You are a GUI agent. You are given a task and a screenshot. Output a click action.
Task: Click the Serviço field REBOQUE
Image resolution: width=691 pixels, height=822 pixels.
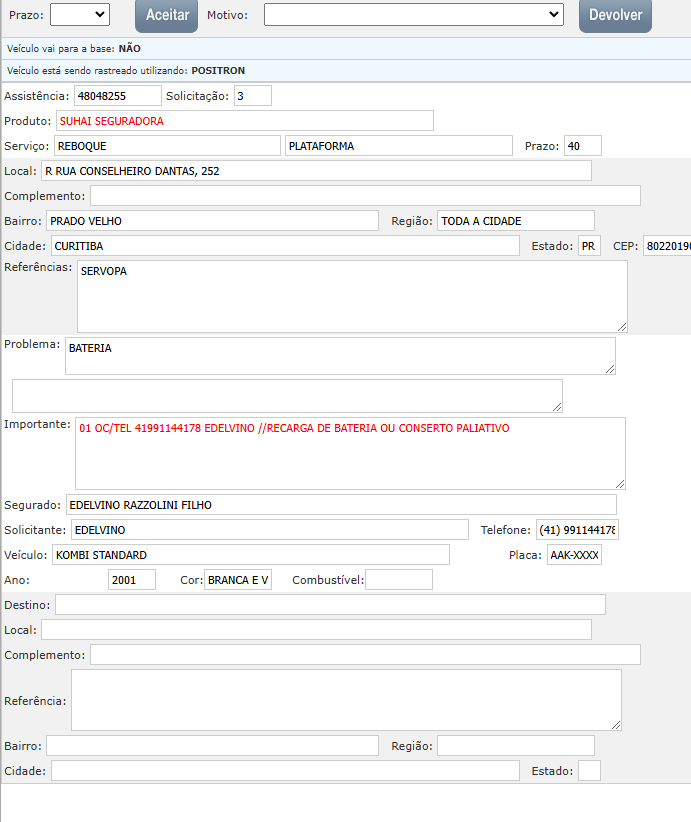[x=167, y=146]
